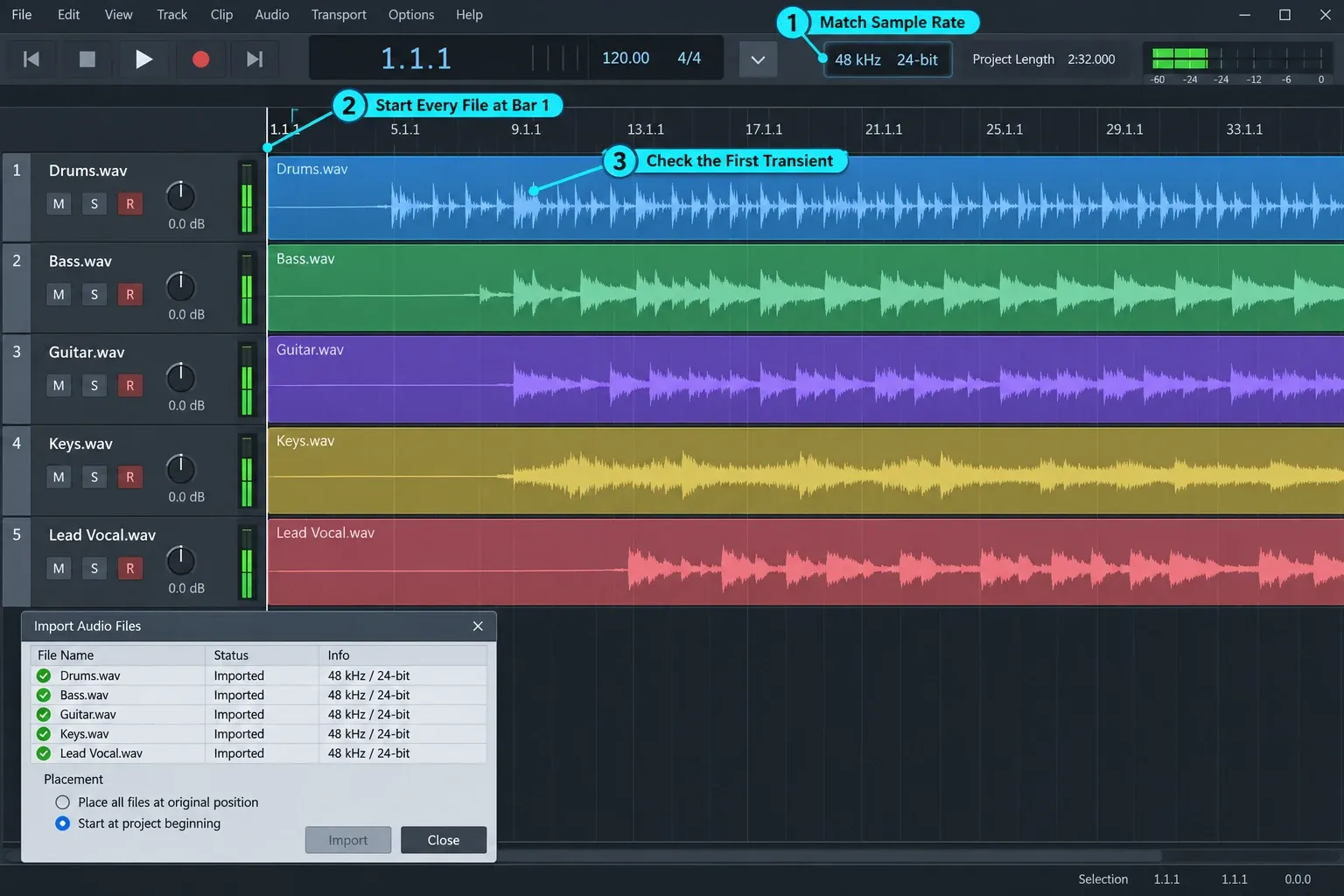The image size is (1344, 896).
Task: Open the Transport menu
Action: pos(339,15)
